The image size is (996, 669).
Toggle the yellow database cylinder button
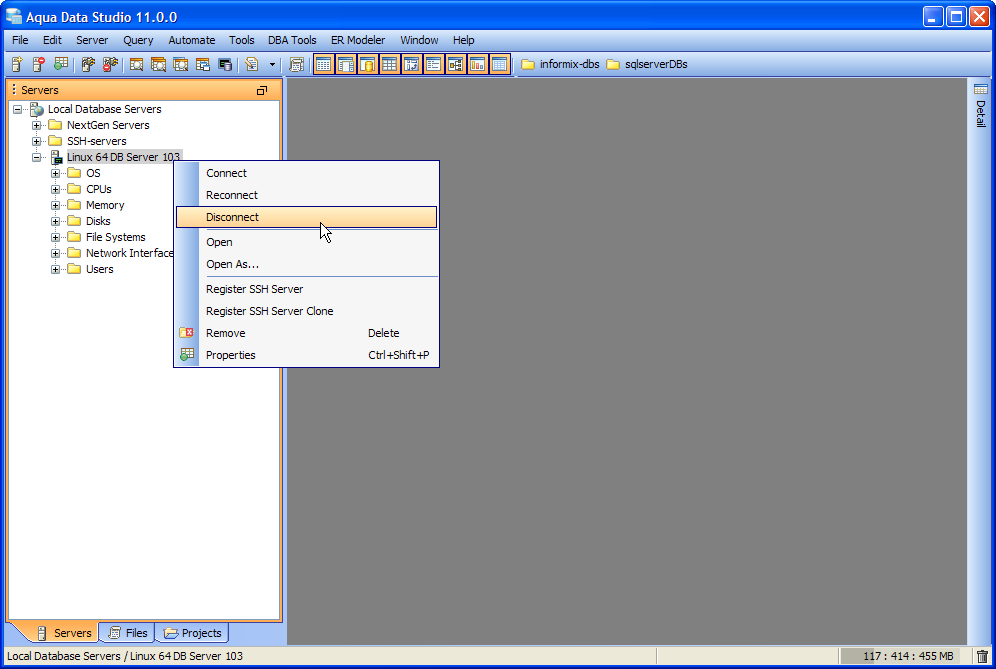coord(367,64)
